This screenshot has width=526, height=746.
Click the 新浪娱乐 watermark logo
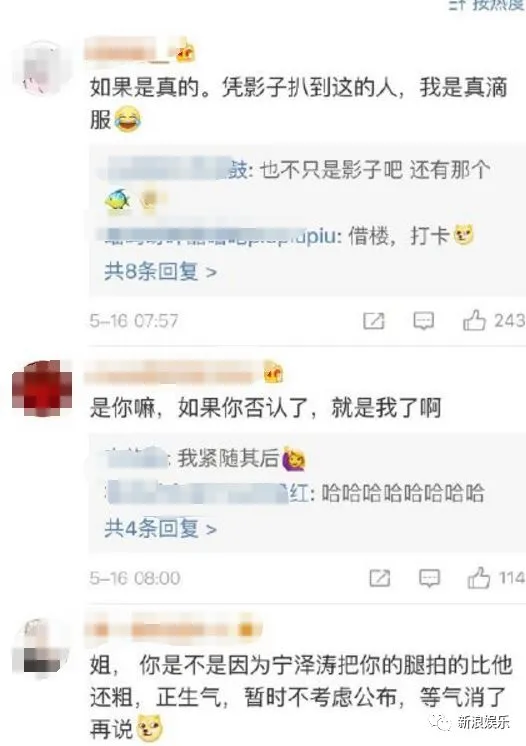coord(470,722)
